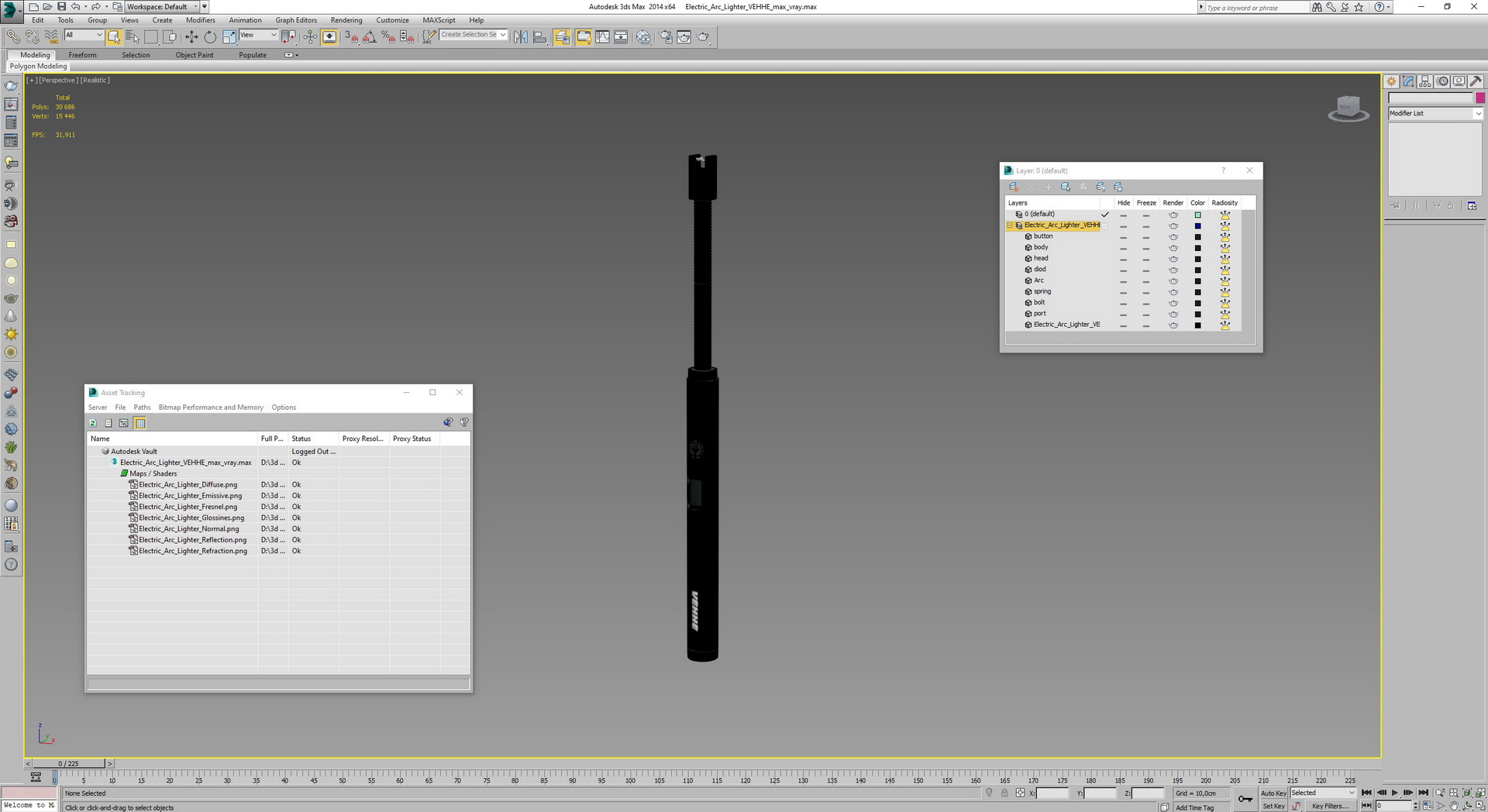
Task: Open the Motion command panel tab
Action: click(x=1442, y=81)
